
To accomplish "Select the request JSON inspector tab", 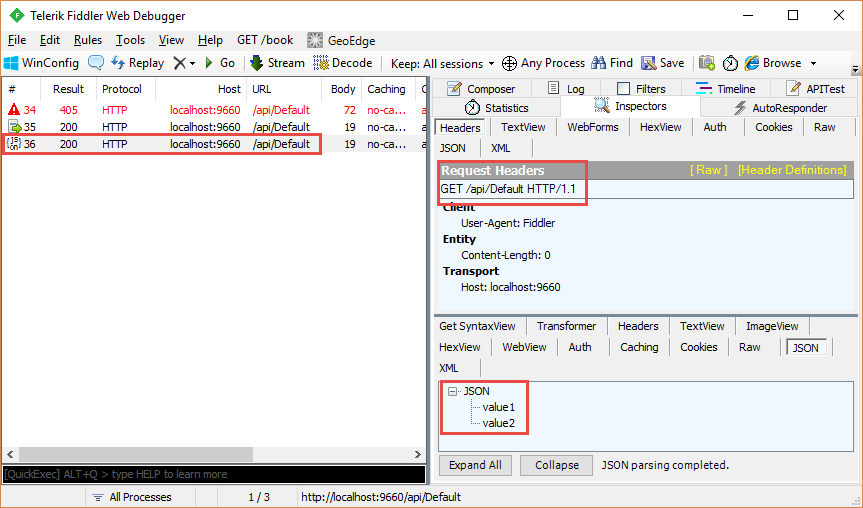I will (x=453, y=148).
